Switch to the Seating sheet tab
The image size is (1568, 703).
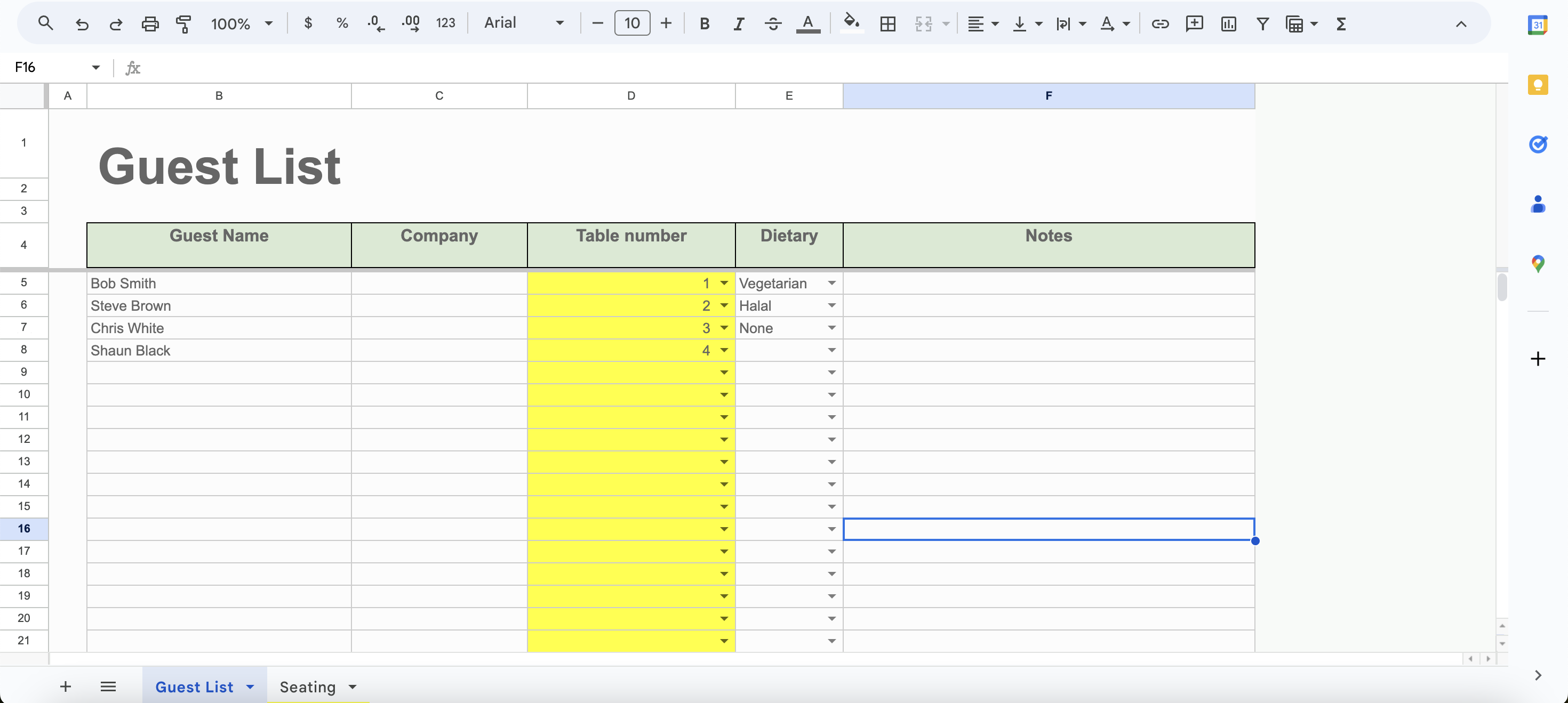point(307,686)
